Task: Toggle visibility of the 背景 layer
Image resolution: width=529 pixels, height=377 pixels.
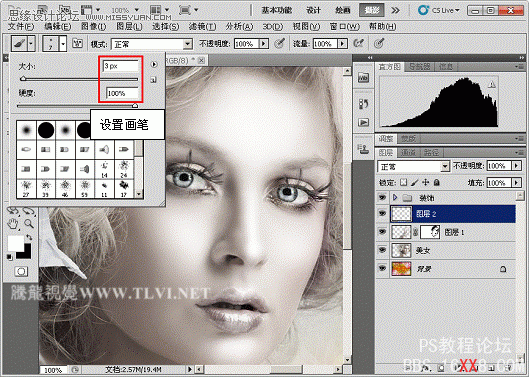Action: tap(382, 268)
